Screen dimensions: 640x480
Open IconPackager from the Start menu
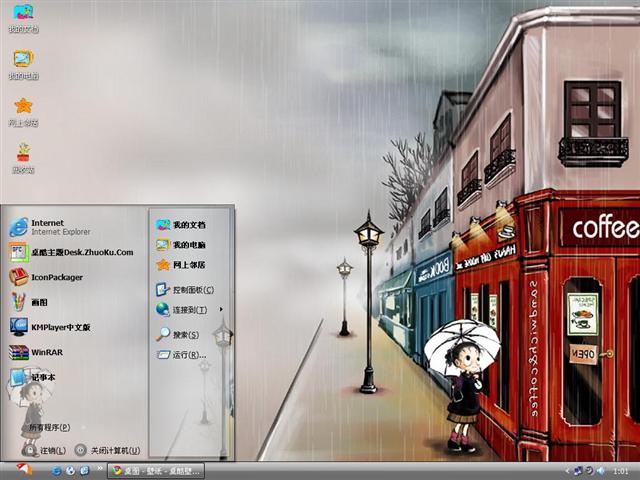coord(46,277)
